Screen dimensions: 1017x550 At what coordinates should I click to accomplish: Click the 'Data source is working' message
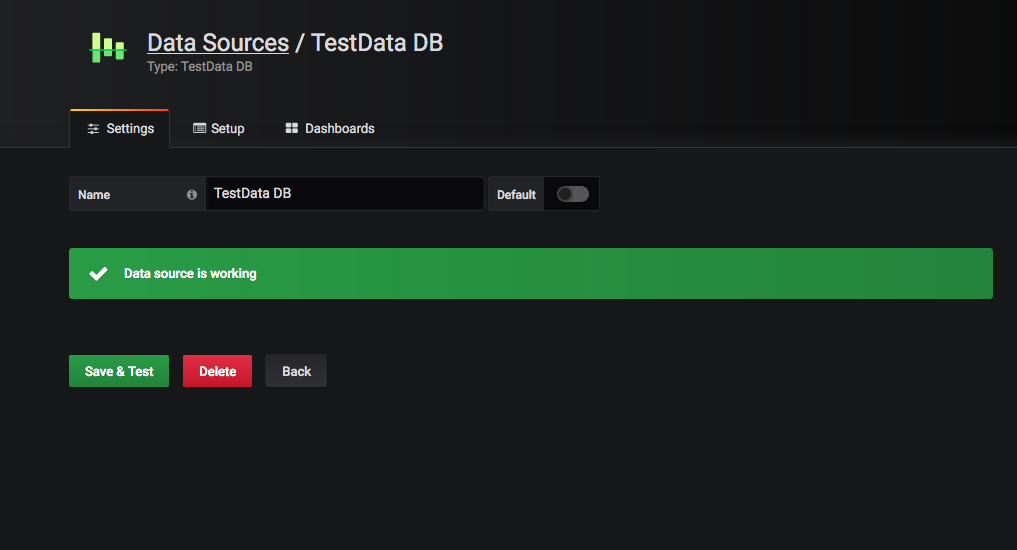click(x=190, y=274)
